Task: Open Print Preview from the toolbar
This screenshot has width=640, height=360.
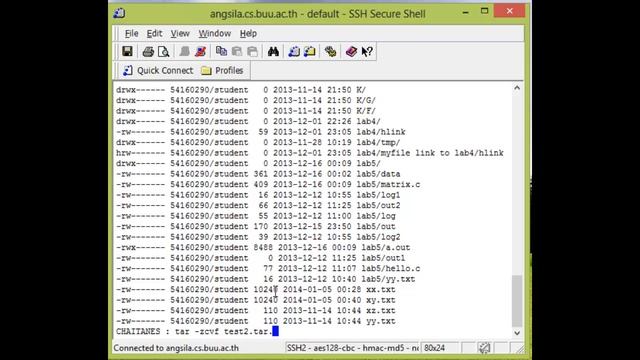Action: point(163,51)
